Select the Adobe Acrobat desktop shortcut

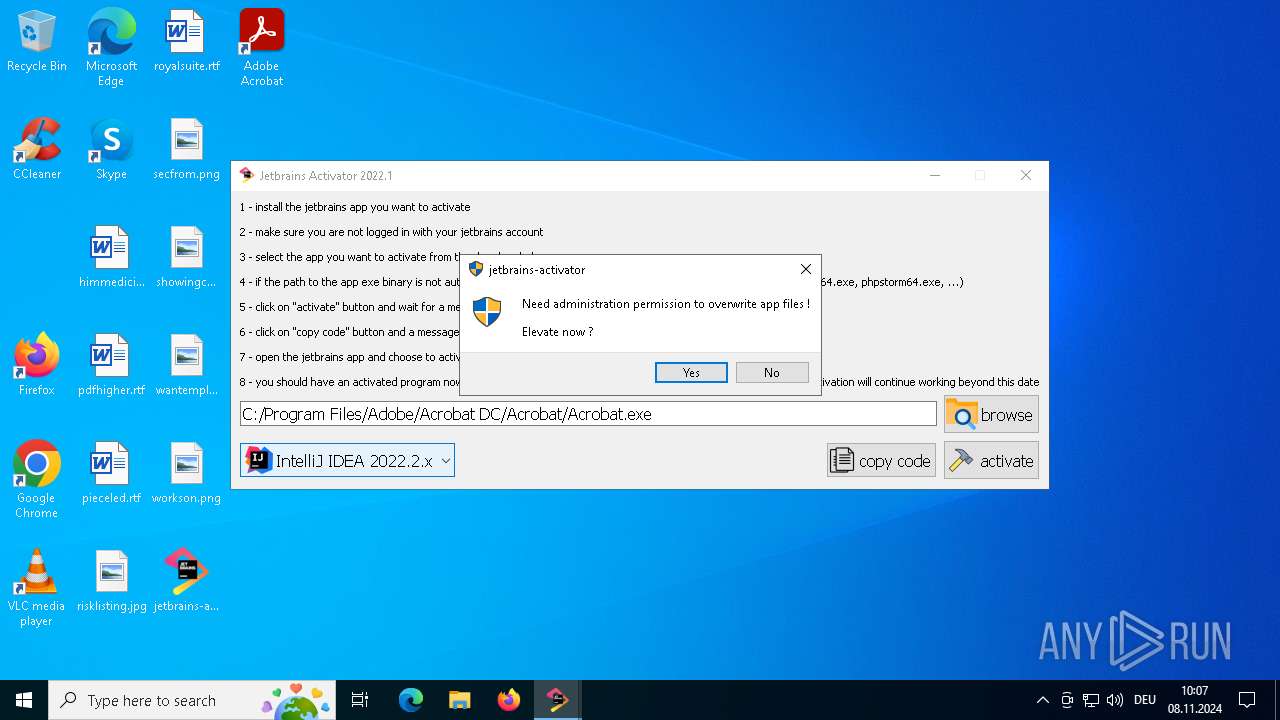[262, 48]
